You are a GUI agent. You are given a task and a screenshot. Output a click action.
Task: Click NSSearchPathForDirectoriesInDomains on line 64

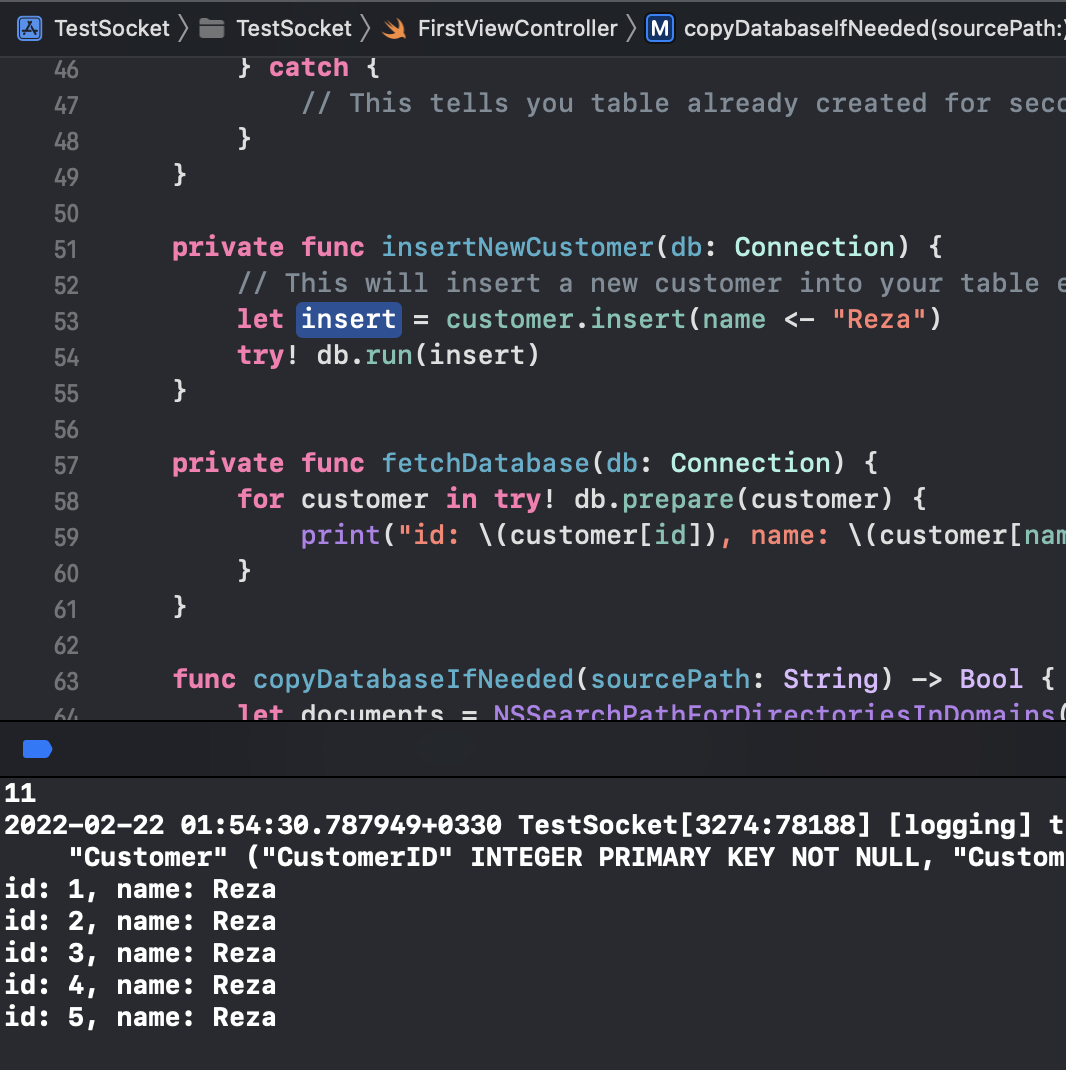pos(774,712)
